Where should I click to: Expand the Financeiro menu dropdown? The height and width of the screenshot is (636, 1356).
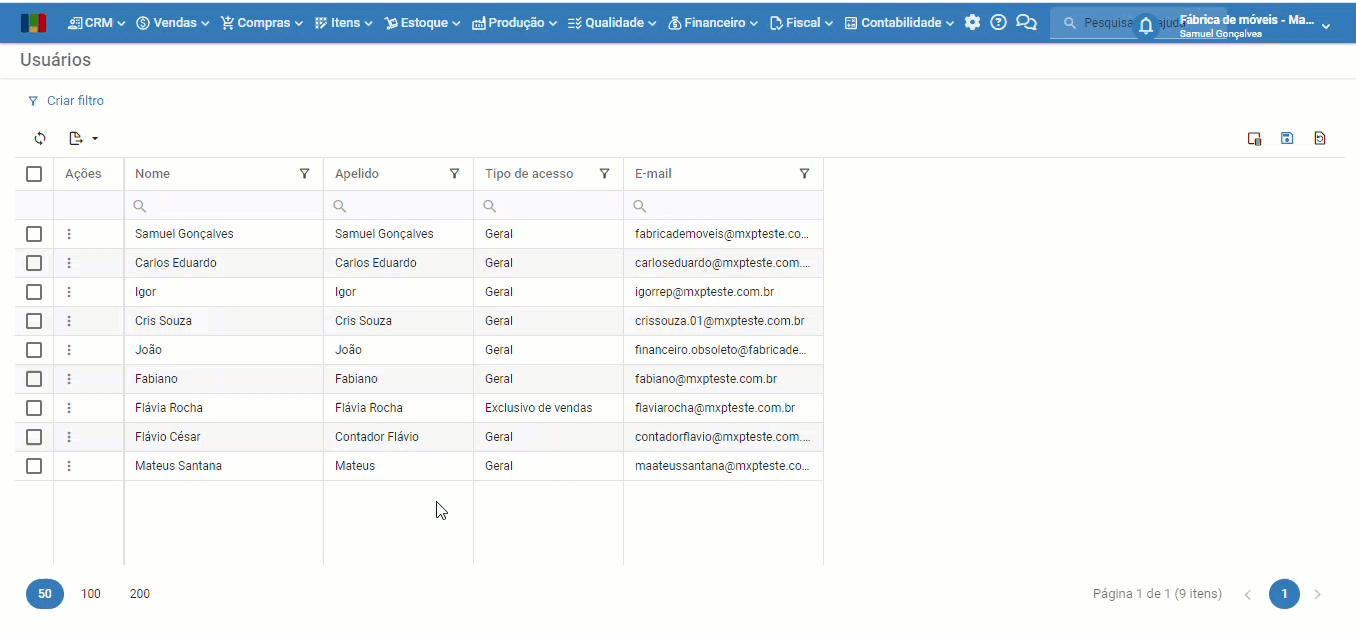712,22
